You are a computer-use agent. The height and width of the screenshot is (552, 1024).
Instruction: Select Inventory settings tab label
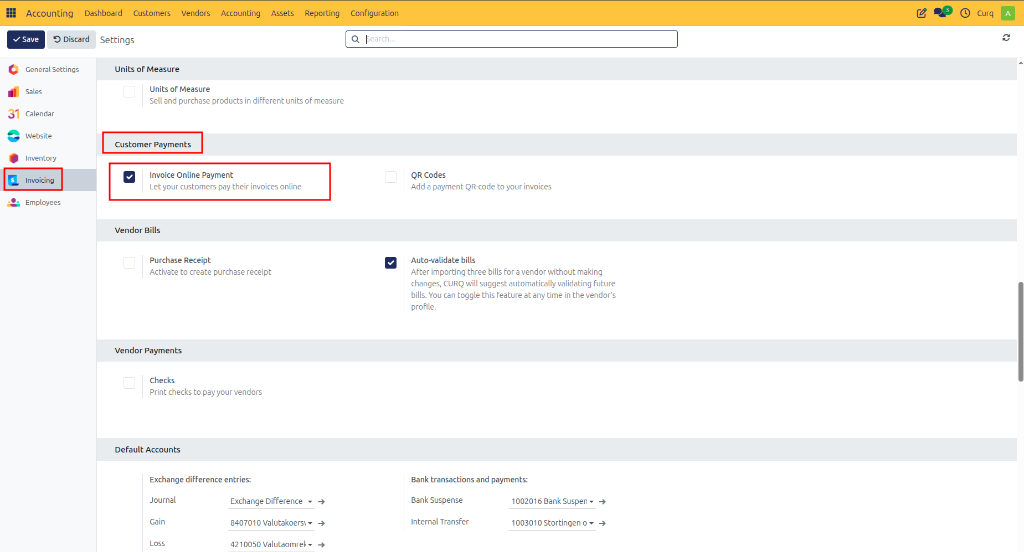click(x=40, y=158)
